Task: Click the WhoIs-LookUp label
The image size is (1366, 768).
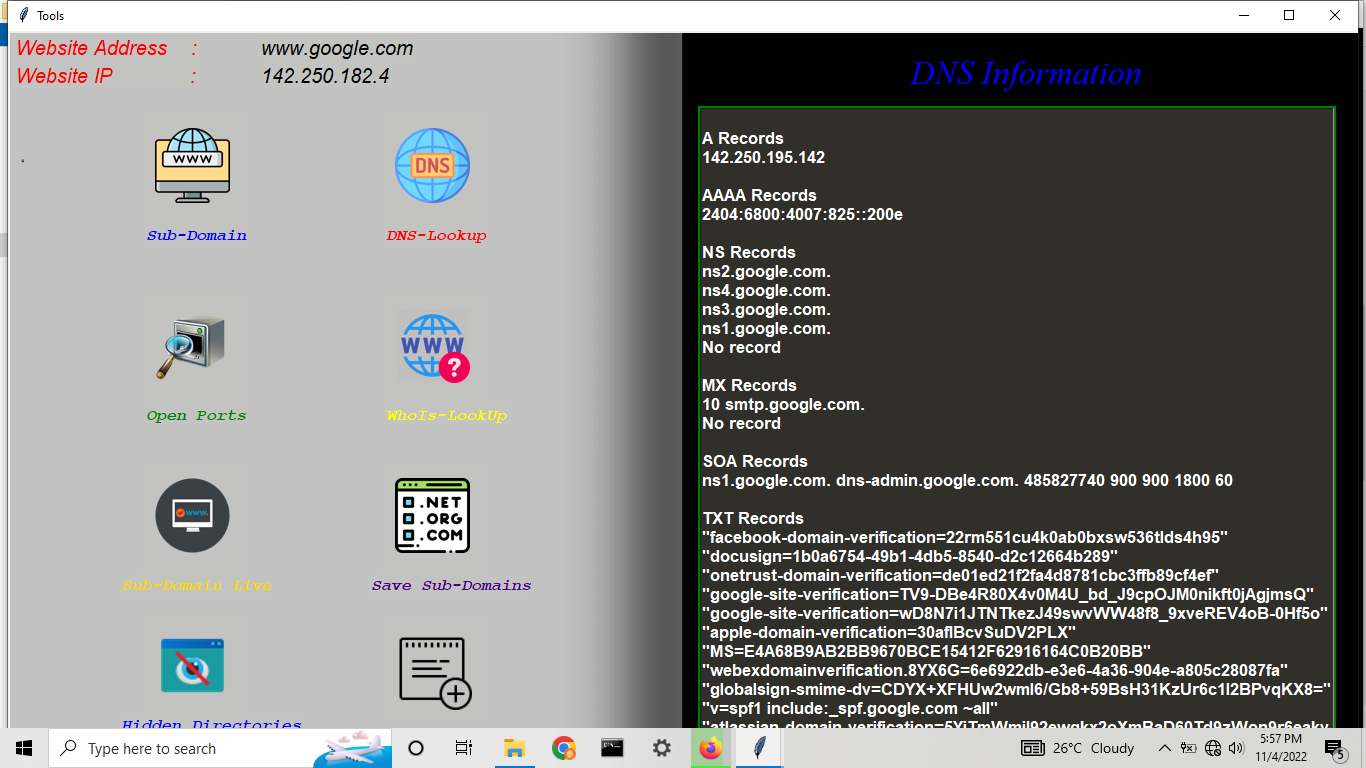Action: coord(447,416)
